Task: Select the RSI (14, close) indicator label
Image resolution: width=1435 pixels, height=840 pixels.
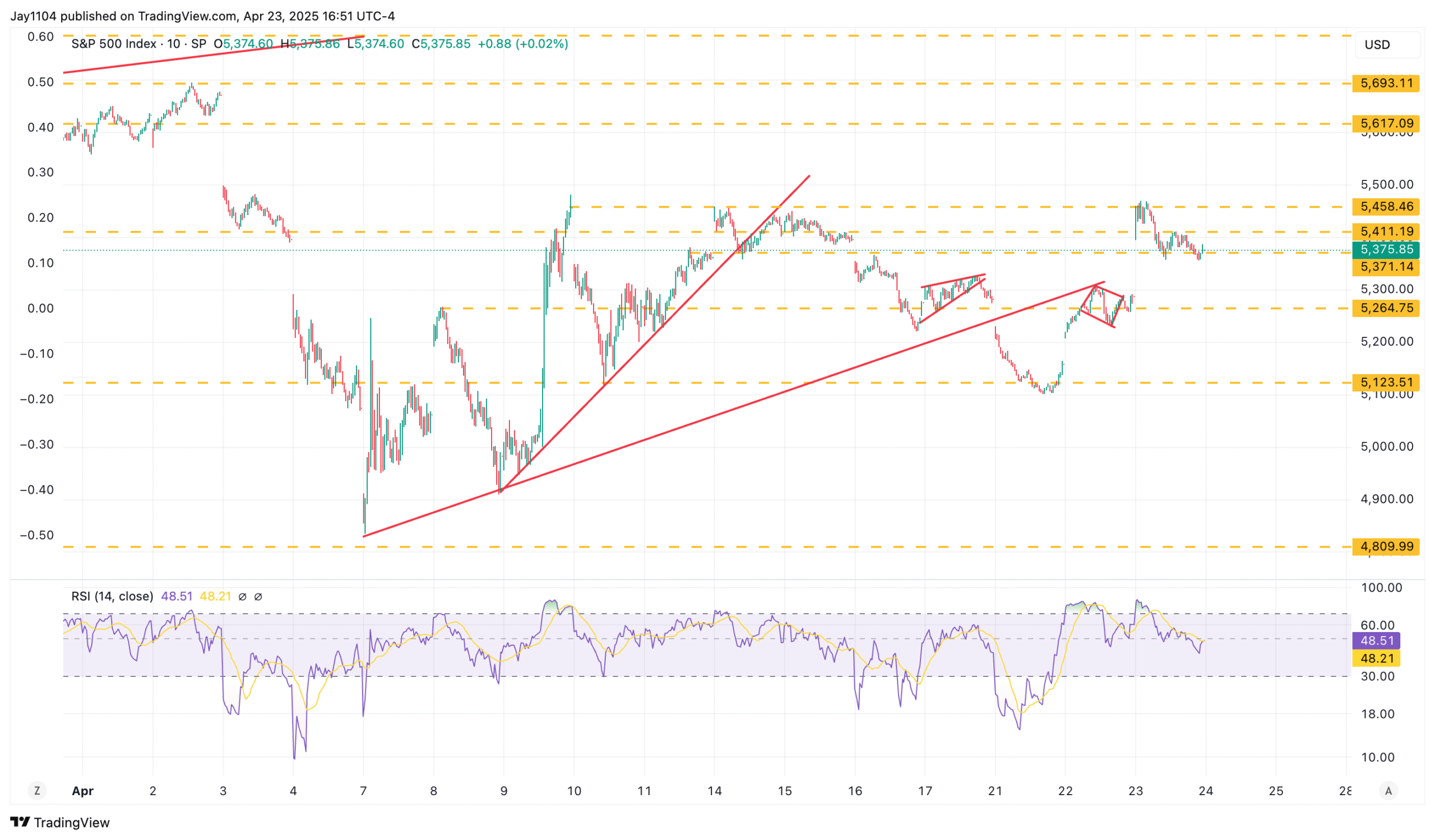Action: pyautogui.click(x=112, y=596)
